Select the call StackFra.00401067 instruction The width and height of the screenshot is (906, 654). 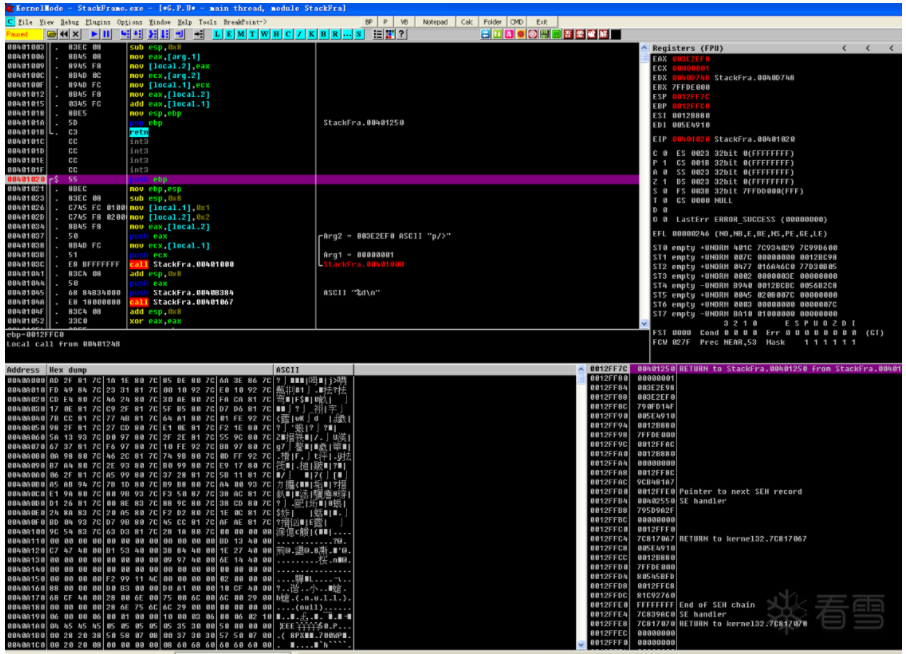181,302
